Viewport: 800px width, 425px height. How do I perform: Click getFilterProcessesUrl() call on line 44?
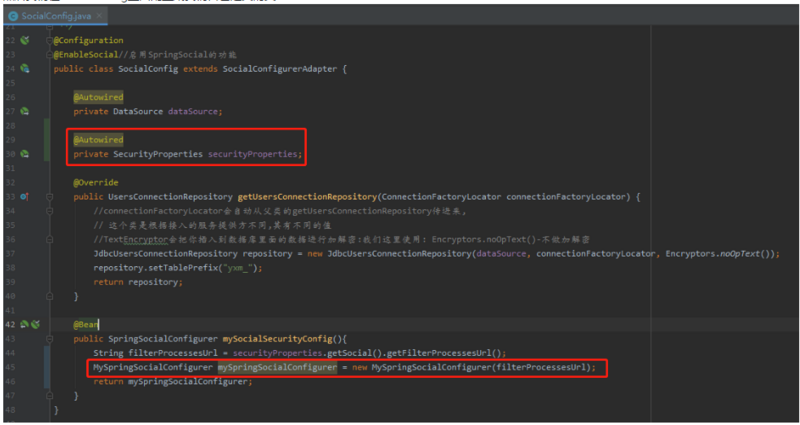442,353
